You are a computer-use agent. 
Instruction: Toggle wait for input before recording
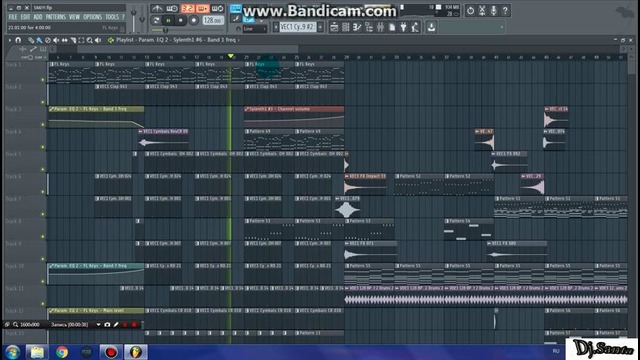coord(172,9)
